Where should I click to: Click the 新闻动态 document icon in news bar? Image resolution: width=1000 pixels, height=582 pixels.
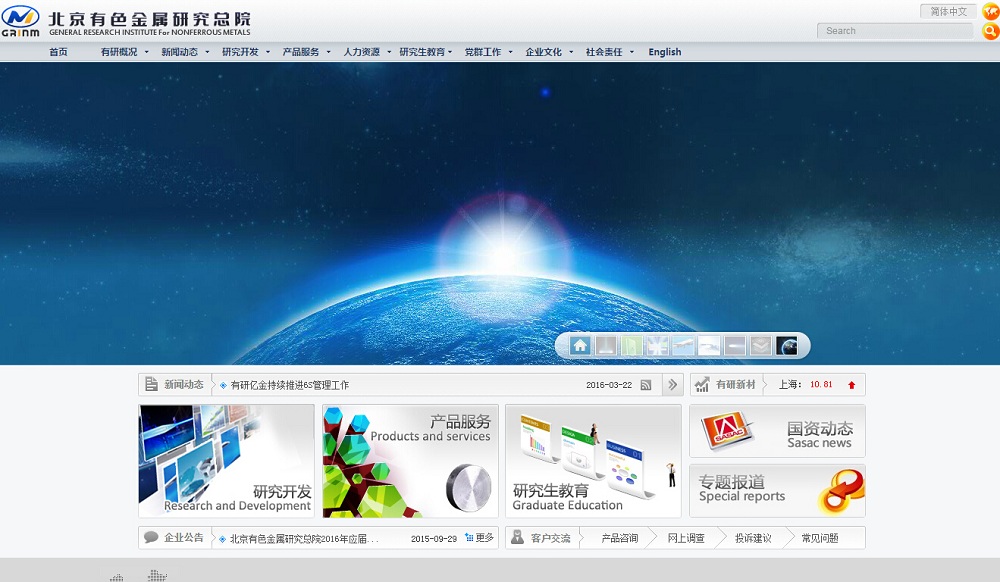pyautogui.click(x=151, y=384)
